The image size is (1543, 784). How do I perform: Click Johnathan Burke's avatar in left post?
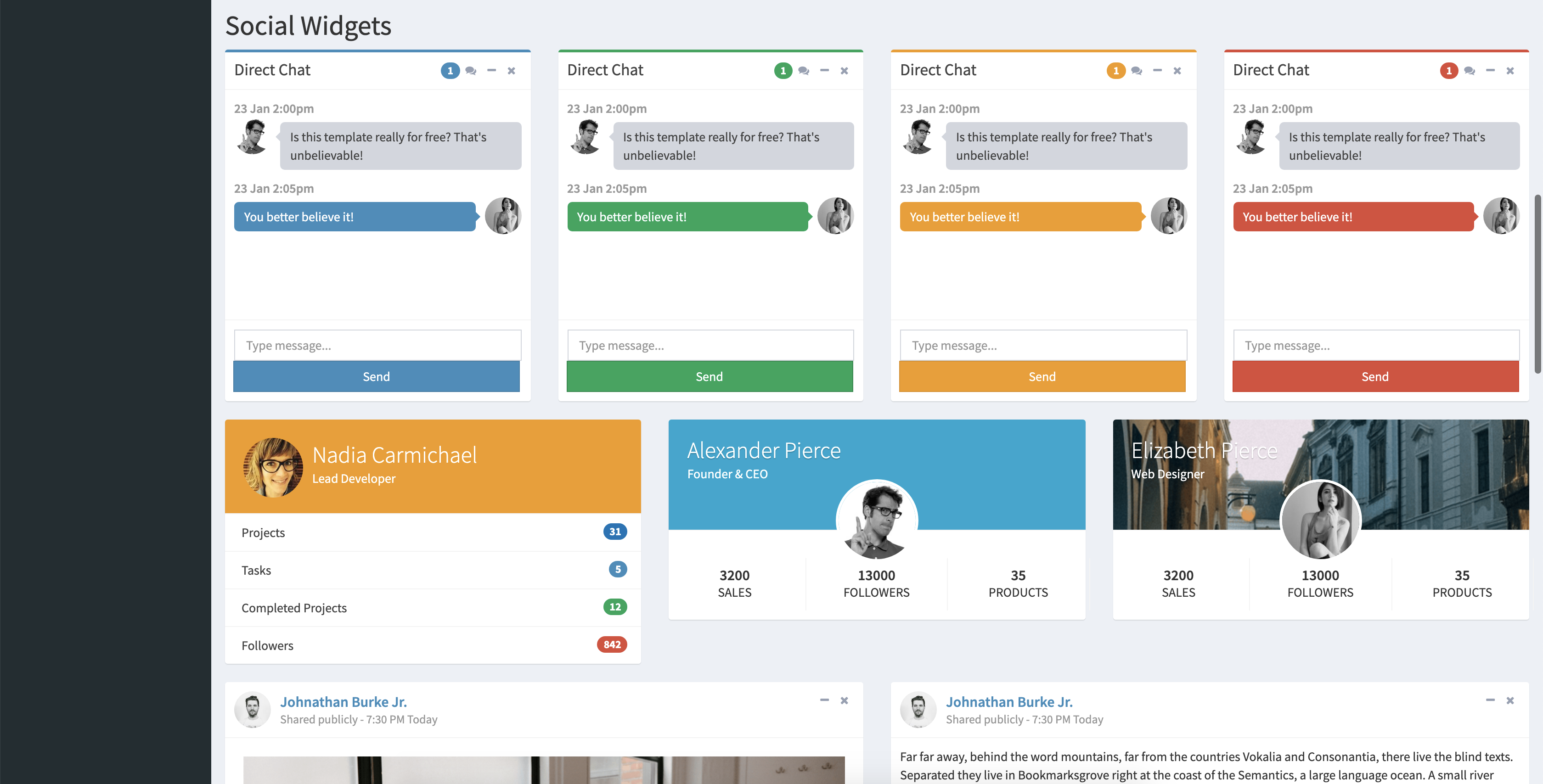click(252, 710)
